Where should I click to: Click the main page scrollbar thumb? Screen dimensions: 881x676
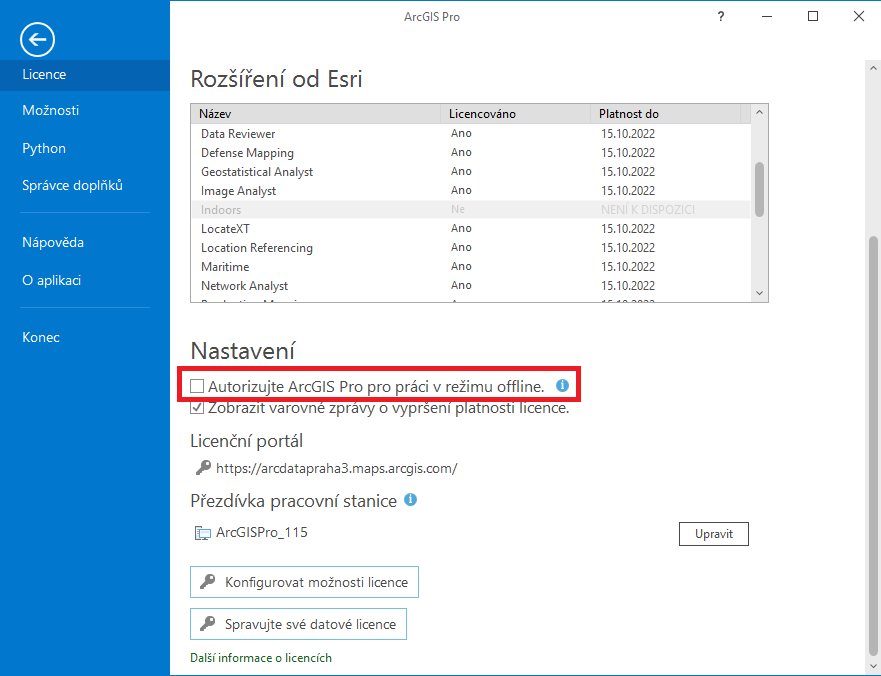pyautogui.click(x=873, y=444)
